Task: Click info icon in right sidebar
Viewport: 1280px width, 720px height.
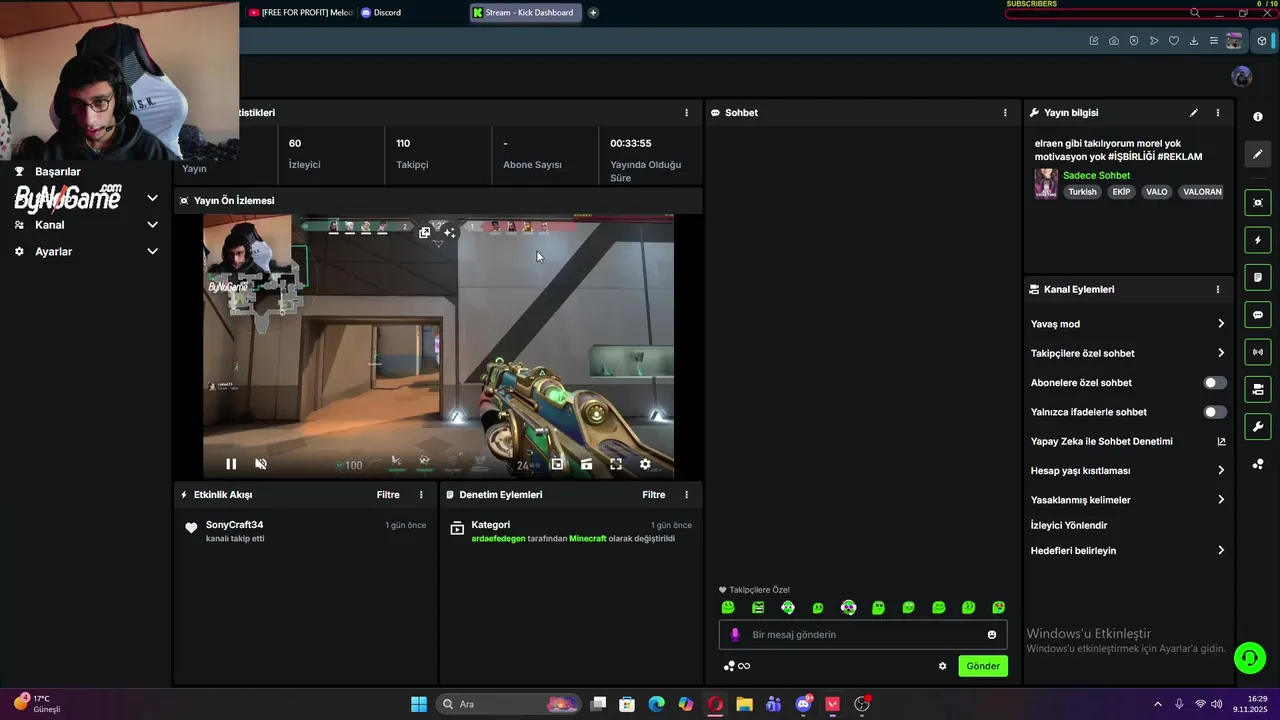Action: 1258,117
